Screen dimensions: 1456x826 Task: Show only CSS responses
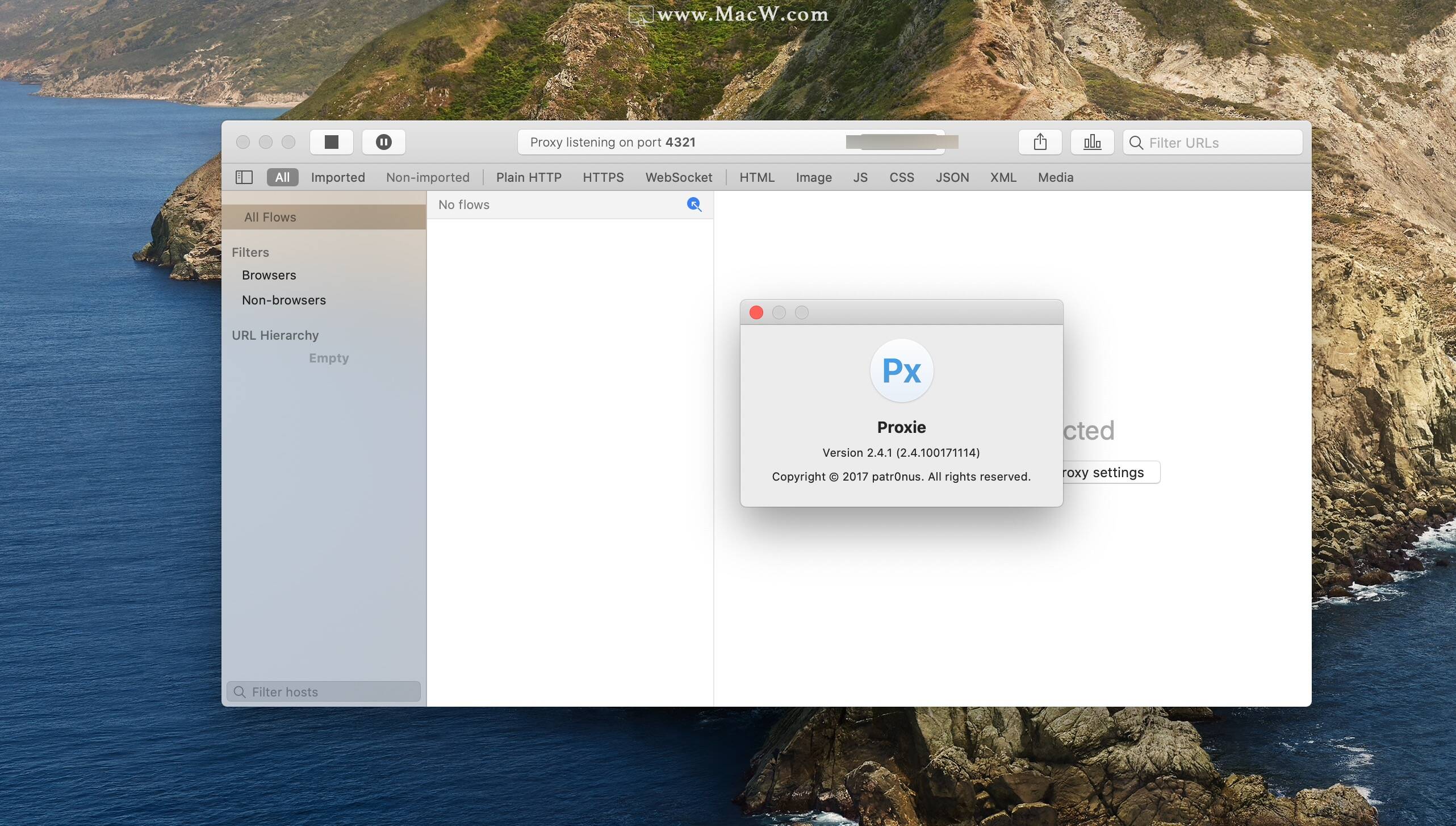[x=902, y=177]
